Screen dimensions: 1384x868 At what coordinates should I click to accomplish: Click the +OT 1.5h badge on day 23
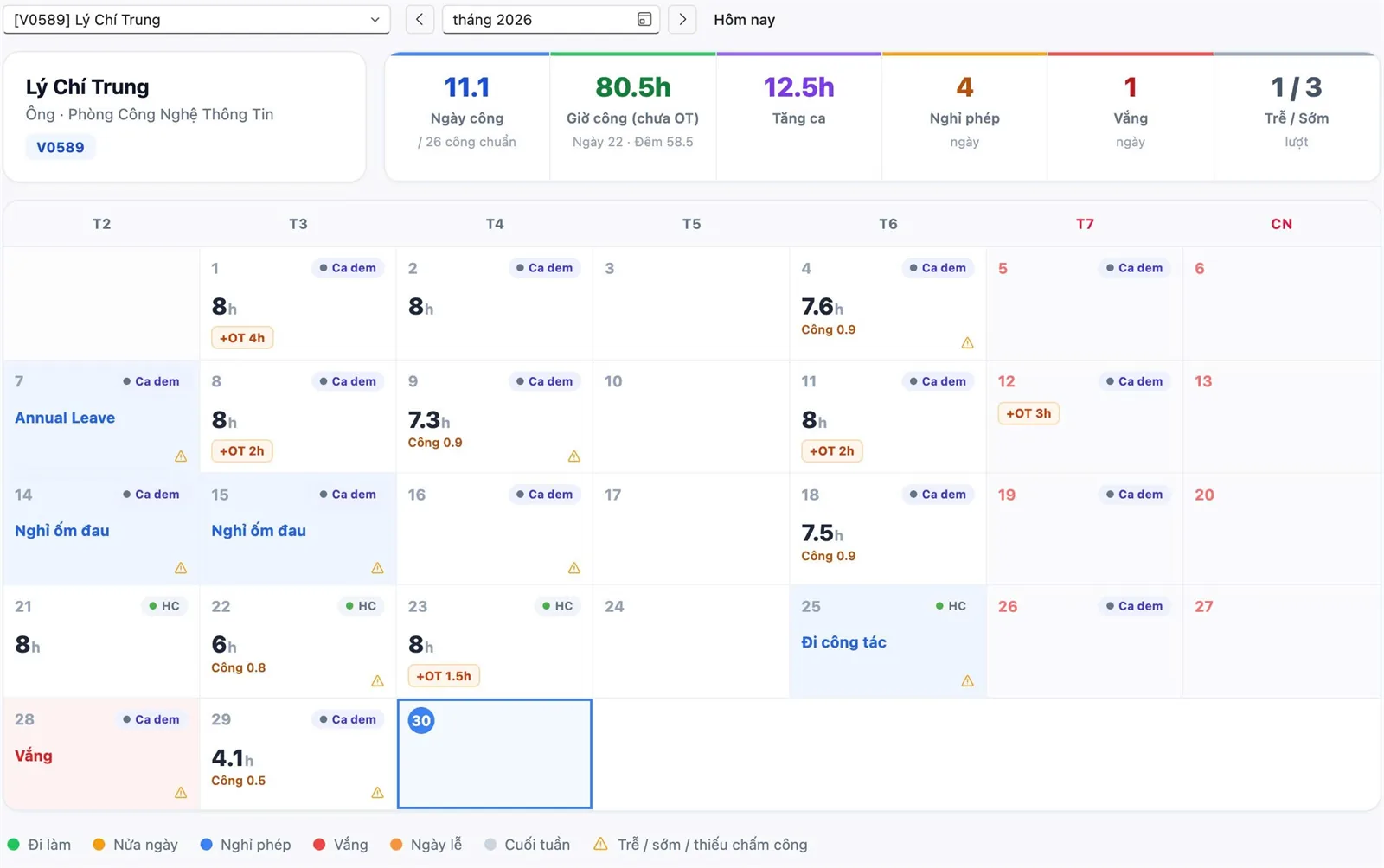coord(444,676)
